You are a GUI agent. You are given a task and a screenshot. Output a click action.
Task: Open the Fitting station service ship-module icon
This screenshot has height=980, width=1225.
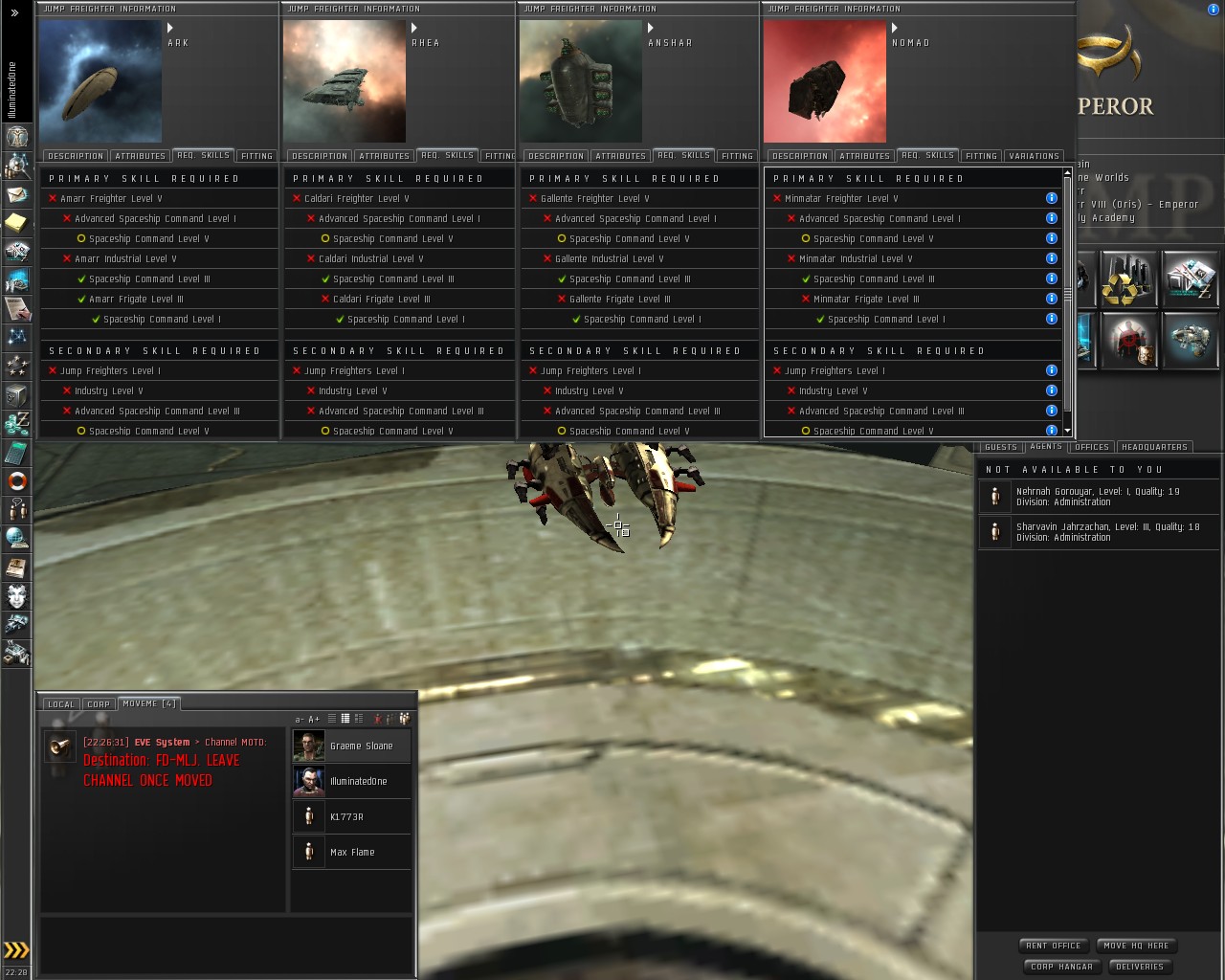click(x=1189, y=340)
